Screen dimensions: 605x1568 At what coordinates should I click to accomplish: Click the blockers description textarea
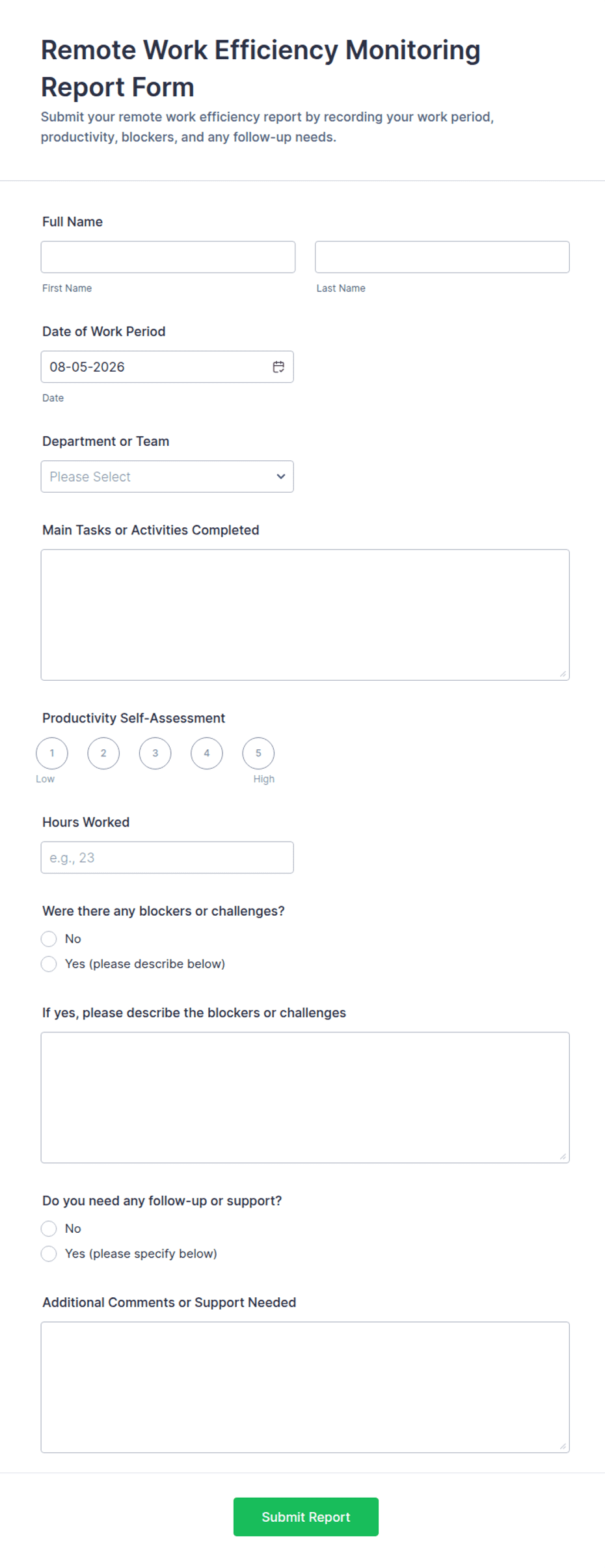point(305,1097)
